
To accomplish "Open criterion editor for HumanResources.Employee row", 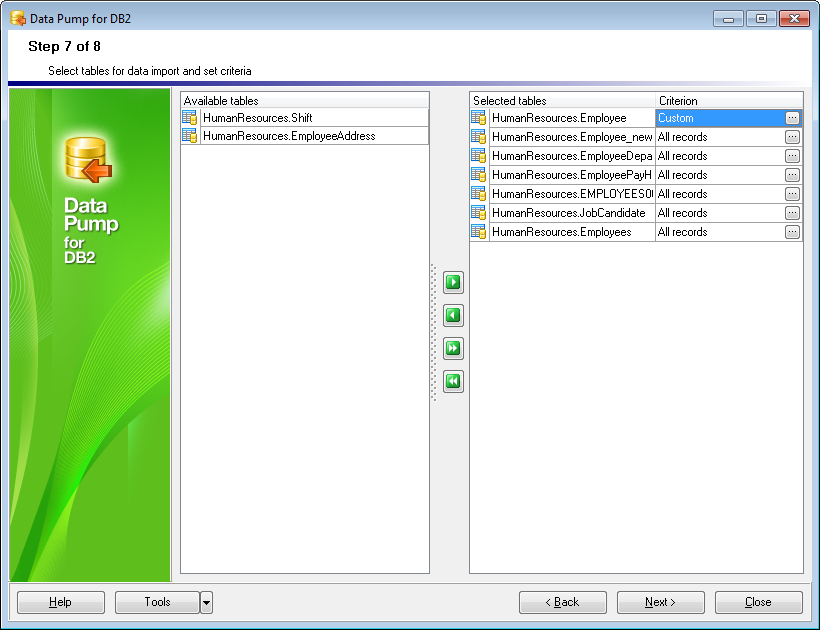I will 792,118.
